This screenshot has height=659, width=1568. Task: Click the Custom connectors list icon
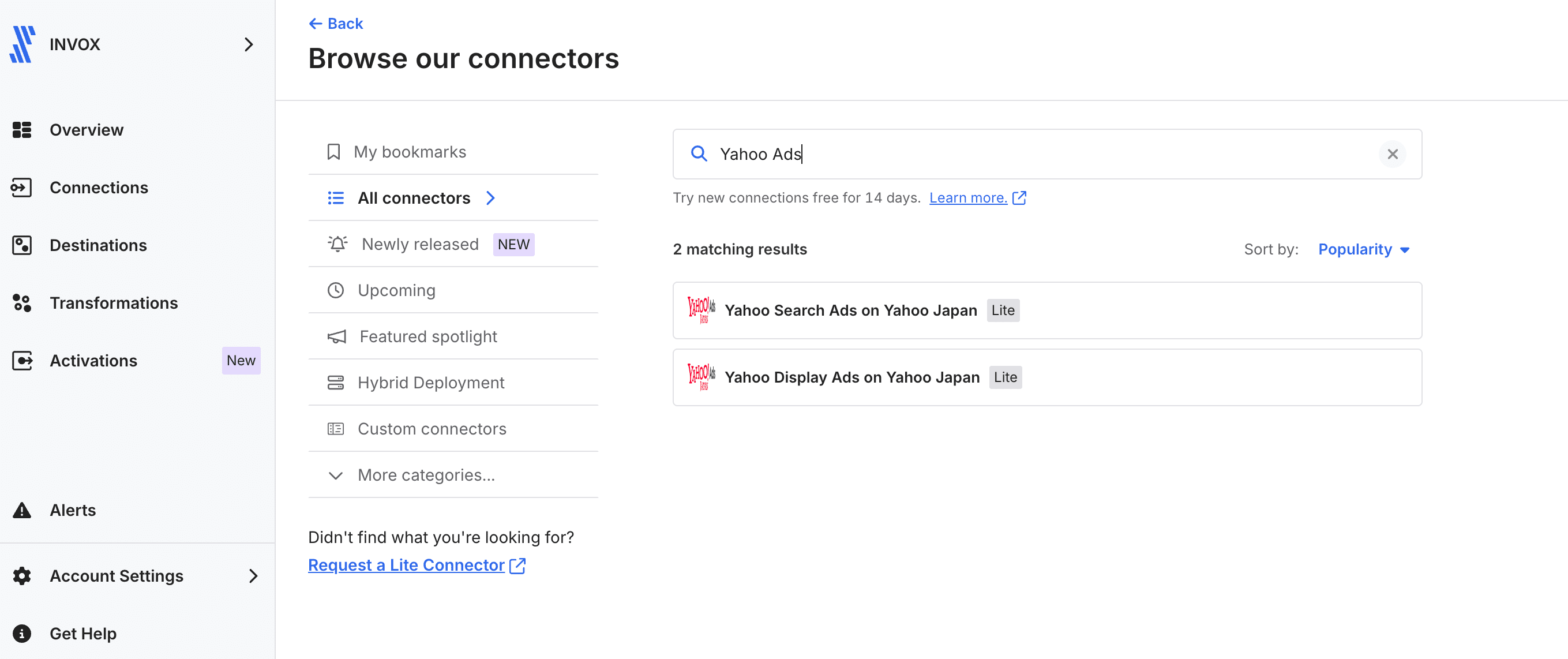pos(335,429)
